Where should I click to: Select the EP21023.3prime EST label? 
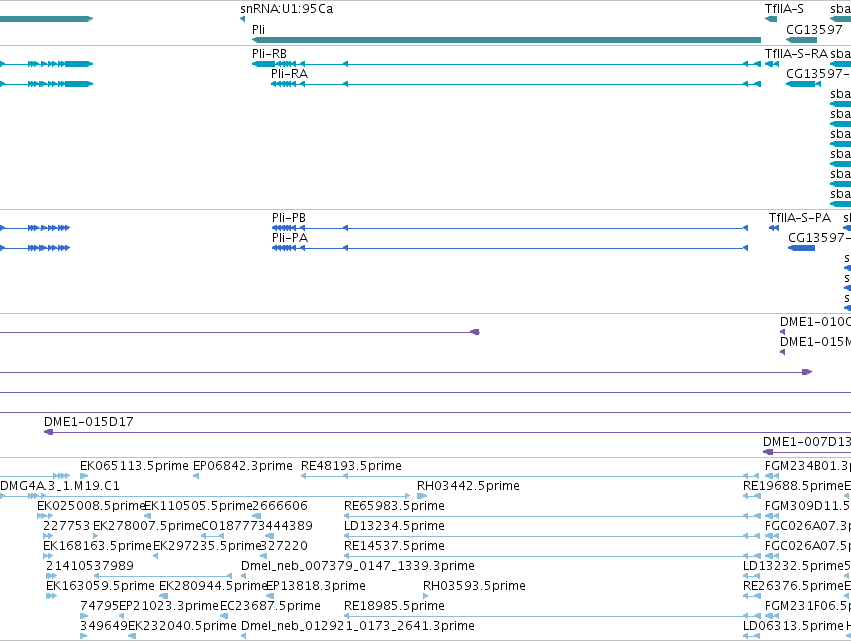pyautogui.click(x=169, y=606)
